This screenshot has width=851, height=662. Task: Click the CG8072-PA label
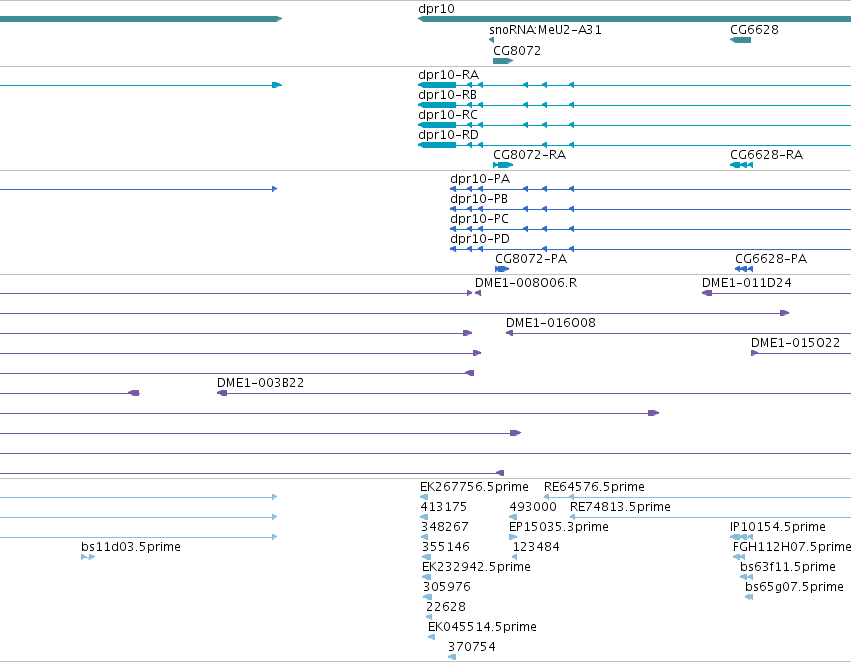[x=531, y=259]
